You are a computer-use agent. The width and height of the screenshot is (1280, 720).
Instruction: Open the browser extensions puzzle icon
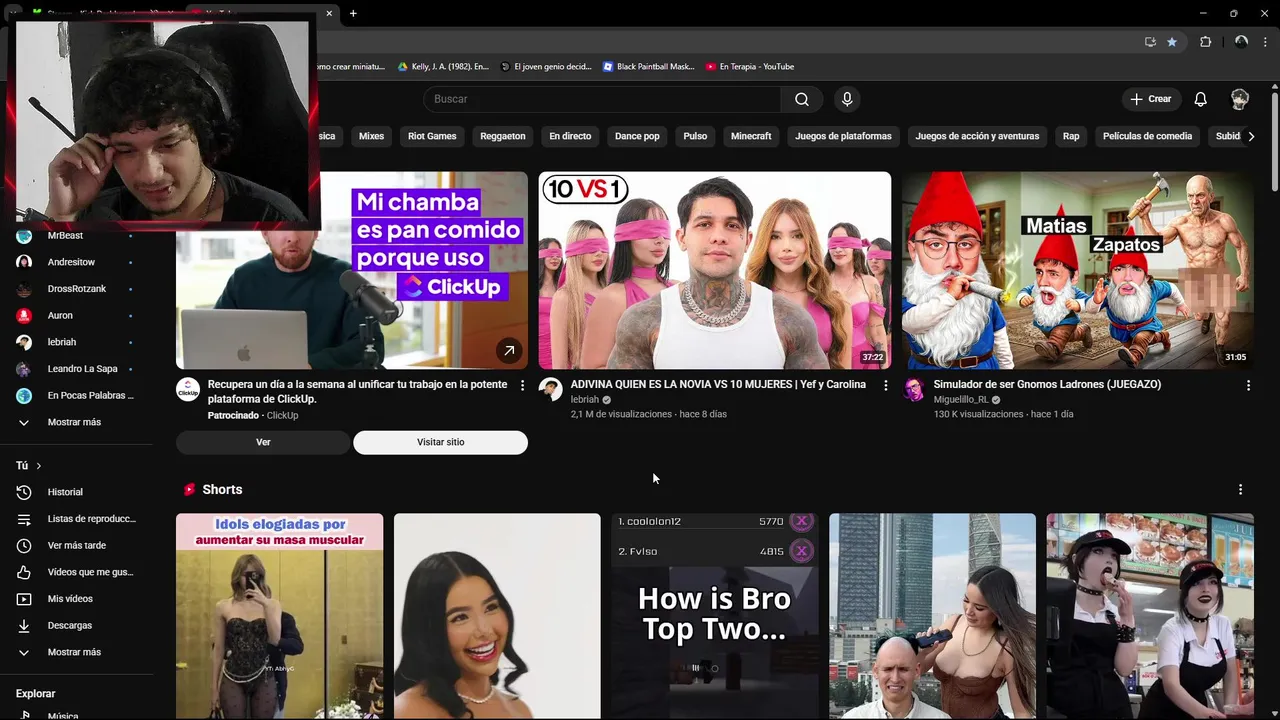click(1205, 42)
